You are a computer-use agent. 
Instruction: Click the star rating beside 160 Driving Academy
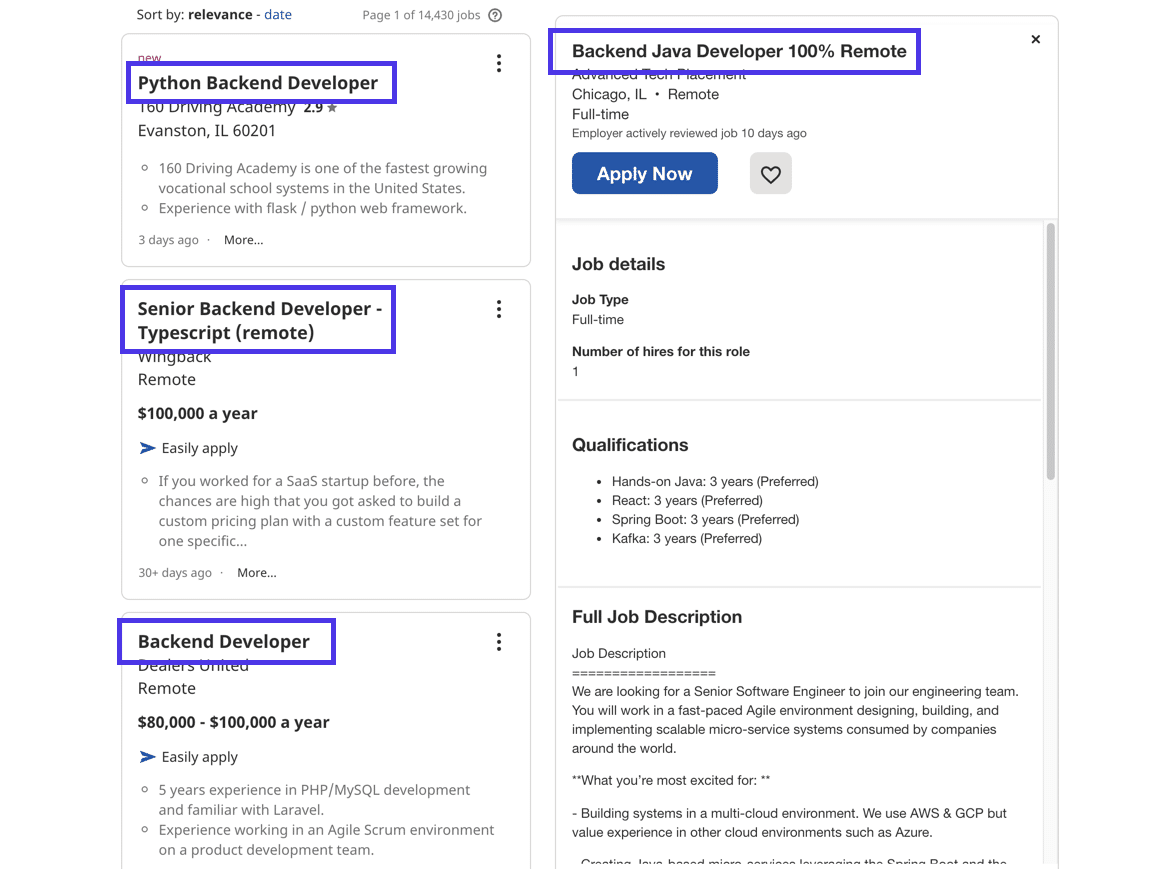(x=332, y=106)
